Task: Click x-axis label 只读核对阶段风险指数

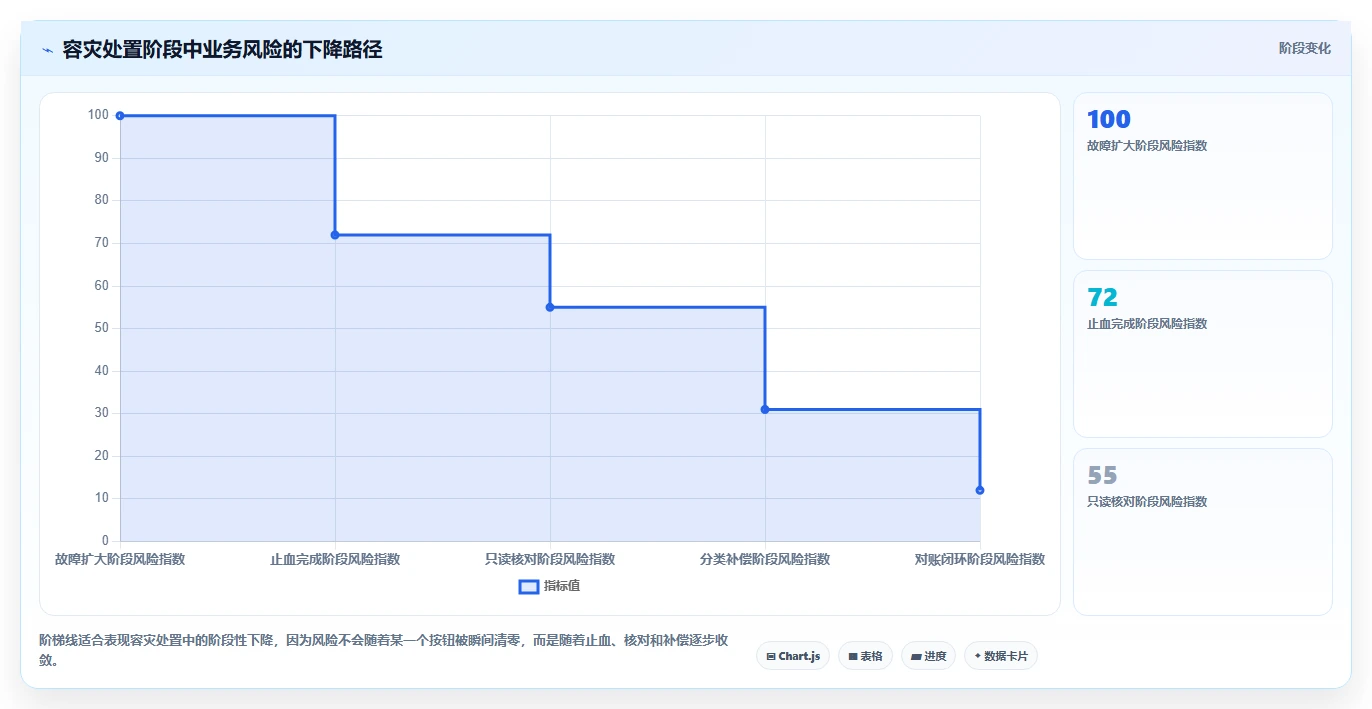Action: click(x=550, y=559)
